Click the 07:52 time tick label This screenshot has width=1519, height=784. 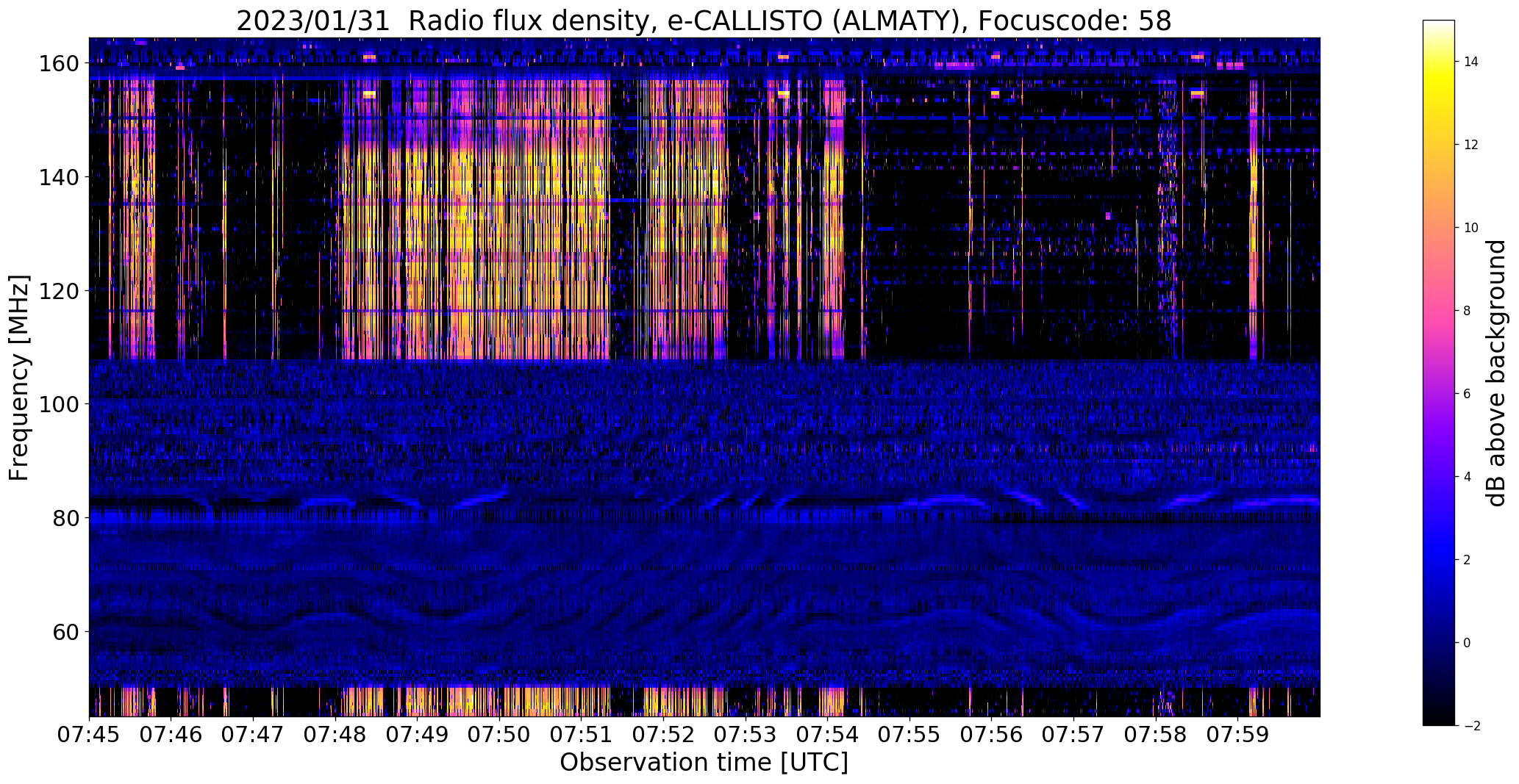[x=663, y=735]
